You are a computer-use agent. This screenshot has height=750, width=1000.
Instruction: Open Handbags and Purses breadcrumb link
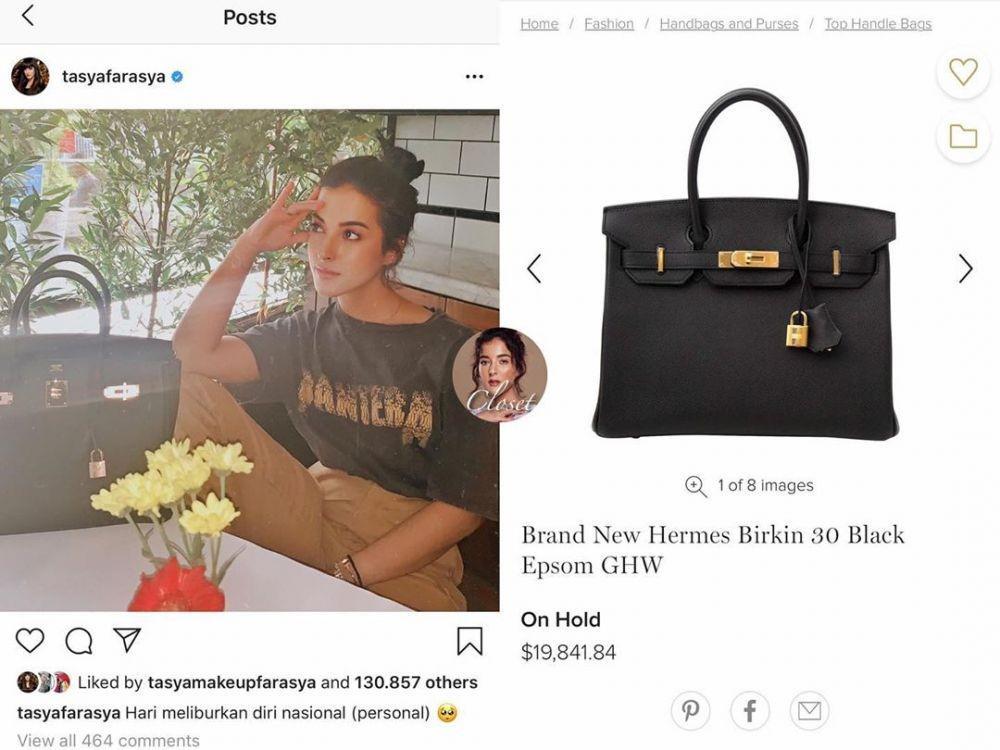(729, 24)
